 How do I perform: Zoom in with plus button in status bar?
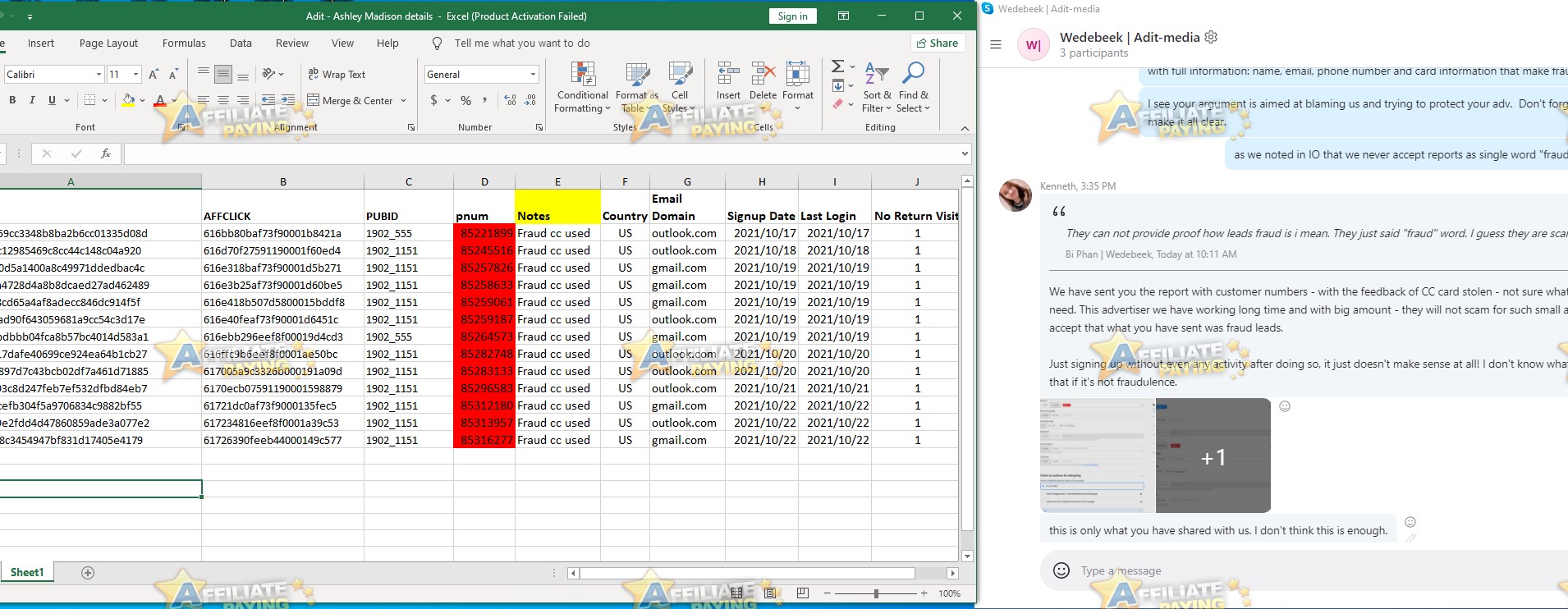coord(924,593)
